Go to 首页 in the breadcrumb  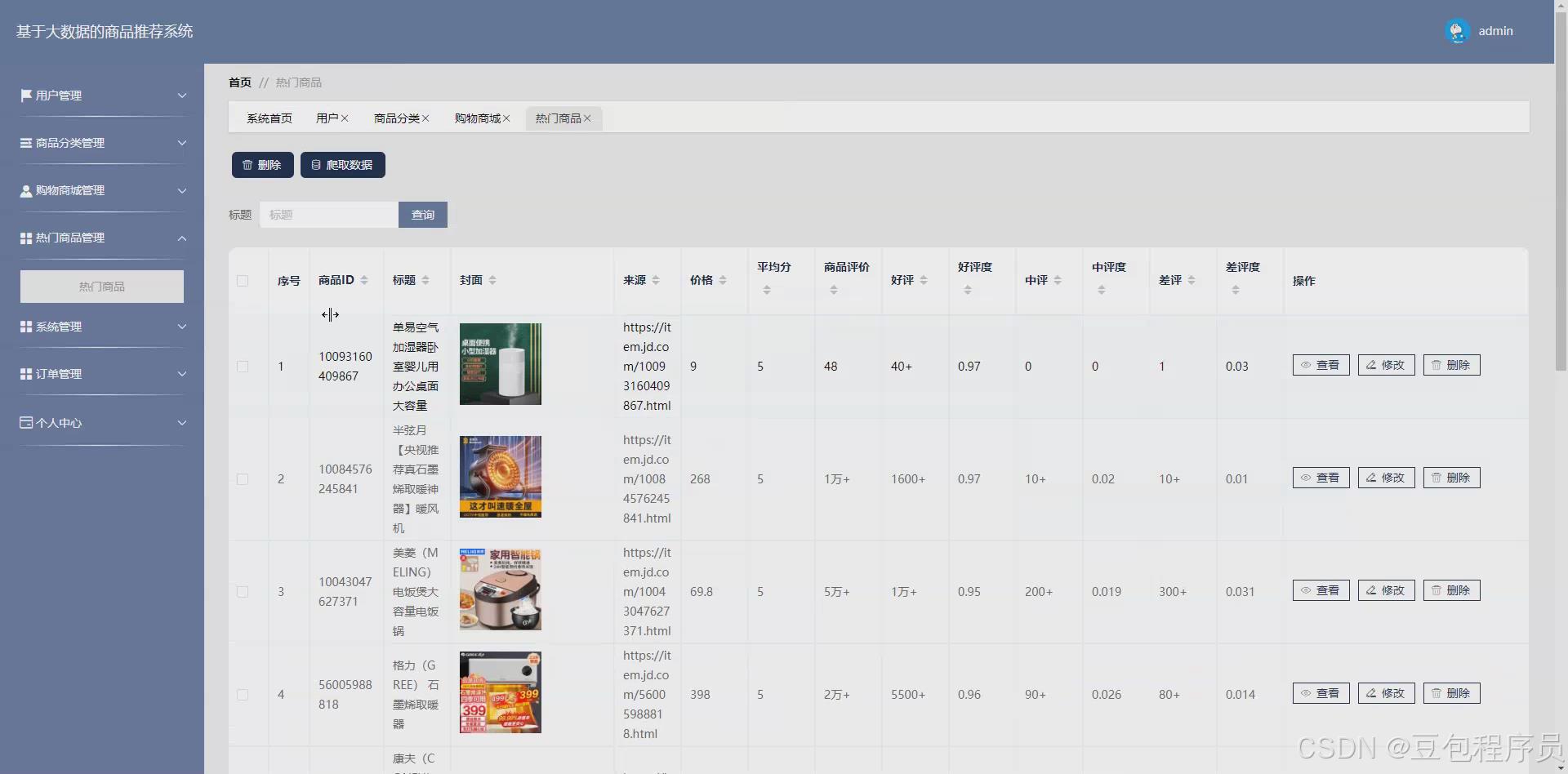[x=240, y=82]
